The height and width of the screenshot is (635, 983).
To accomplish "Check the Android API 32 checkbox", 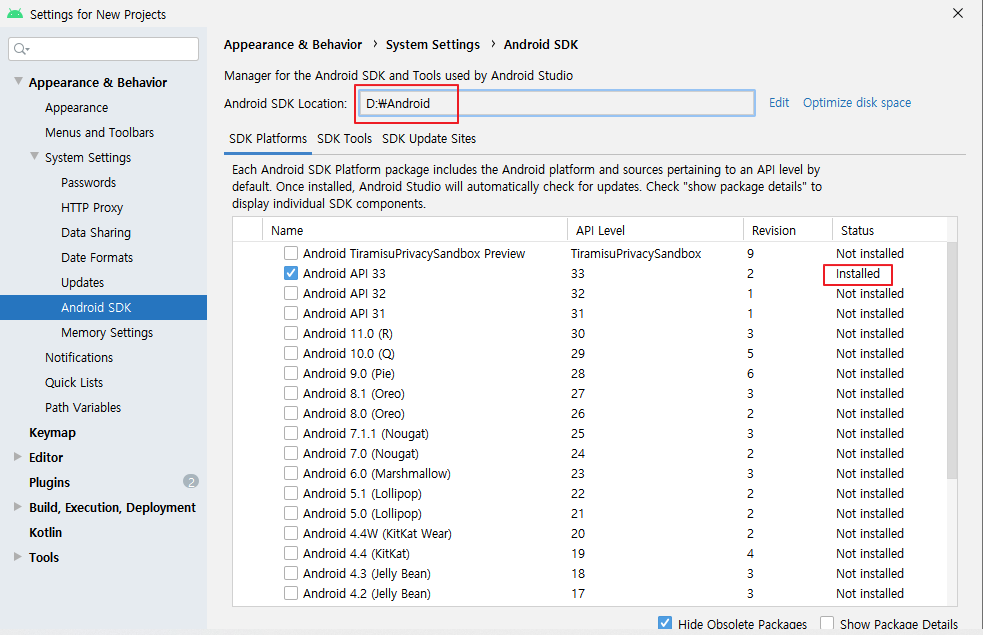I will click(x=290, y=293).
